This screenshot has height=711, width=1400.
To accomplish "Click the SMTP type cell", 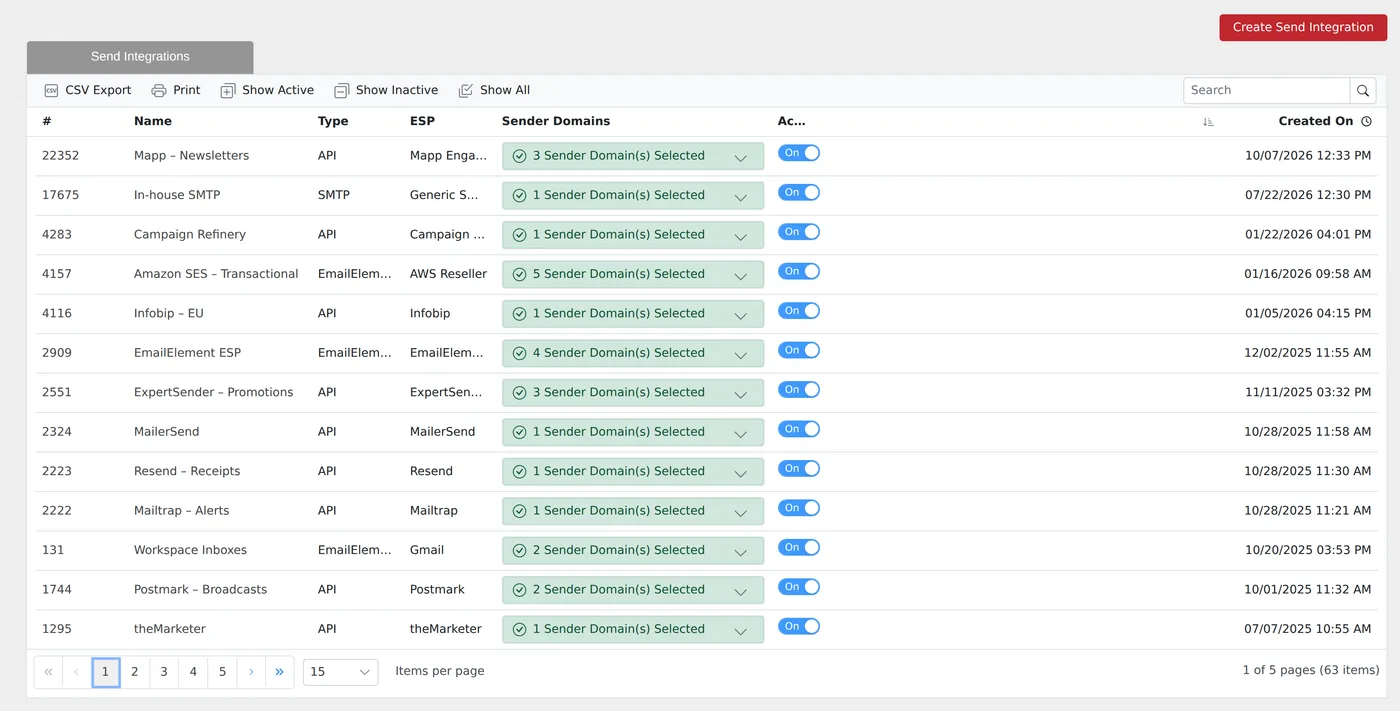I will (x=334, y=195).
